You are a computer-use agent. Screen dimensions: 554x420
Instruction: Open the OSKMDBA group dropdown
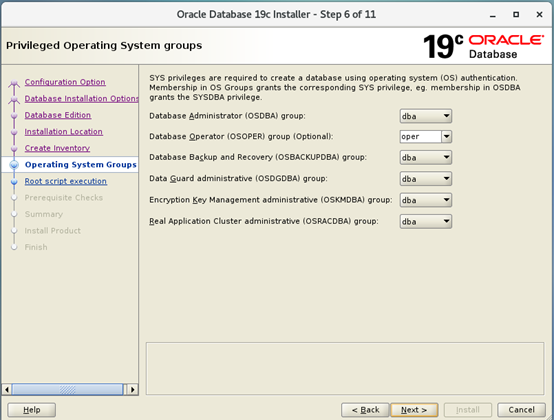[x=425, y=200]
